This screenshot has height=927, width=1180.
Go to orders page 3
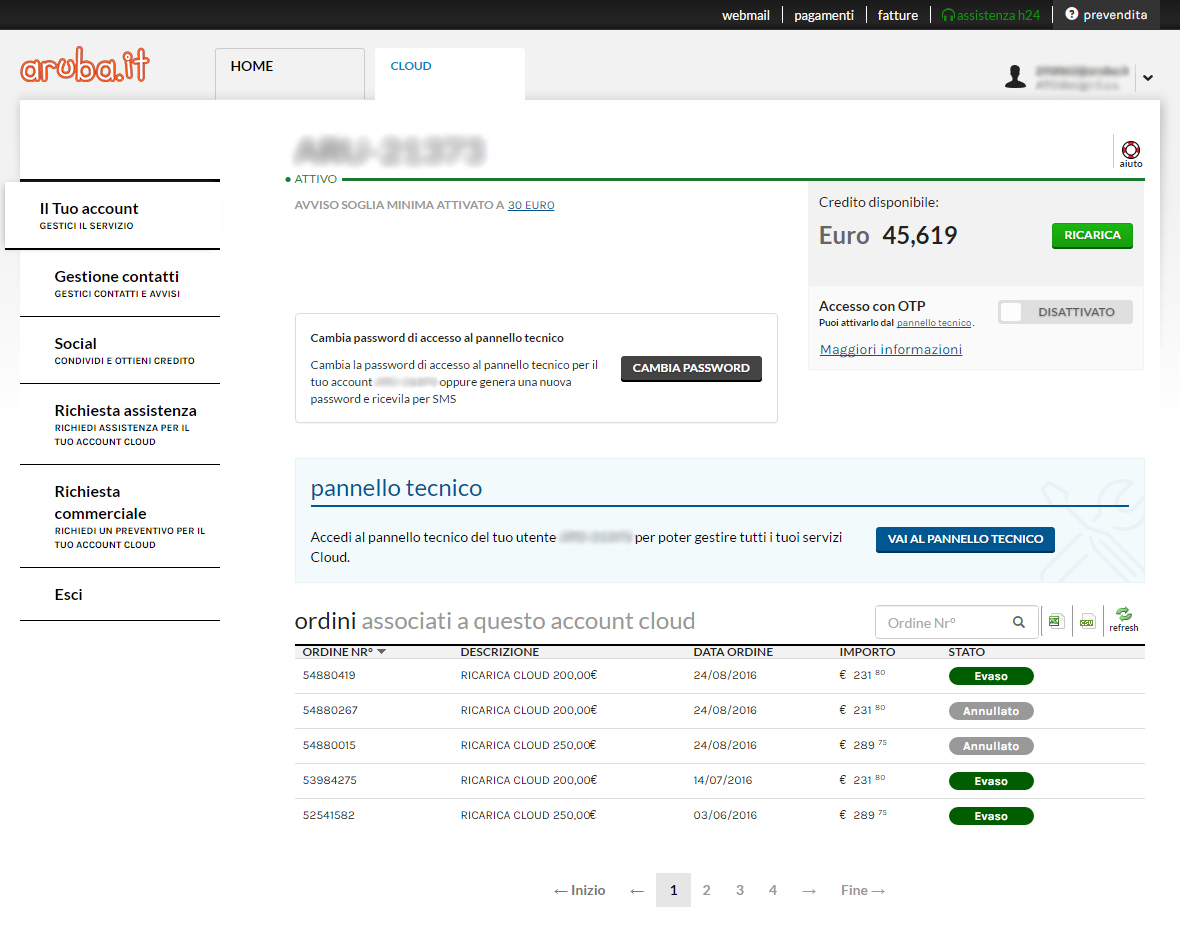tap(740, 890)
